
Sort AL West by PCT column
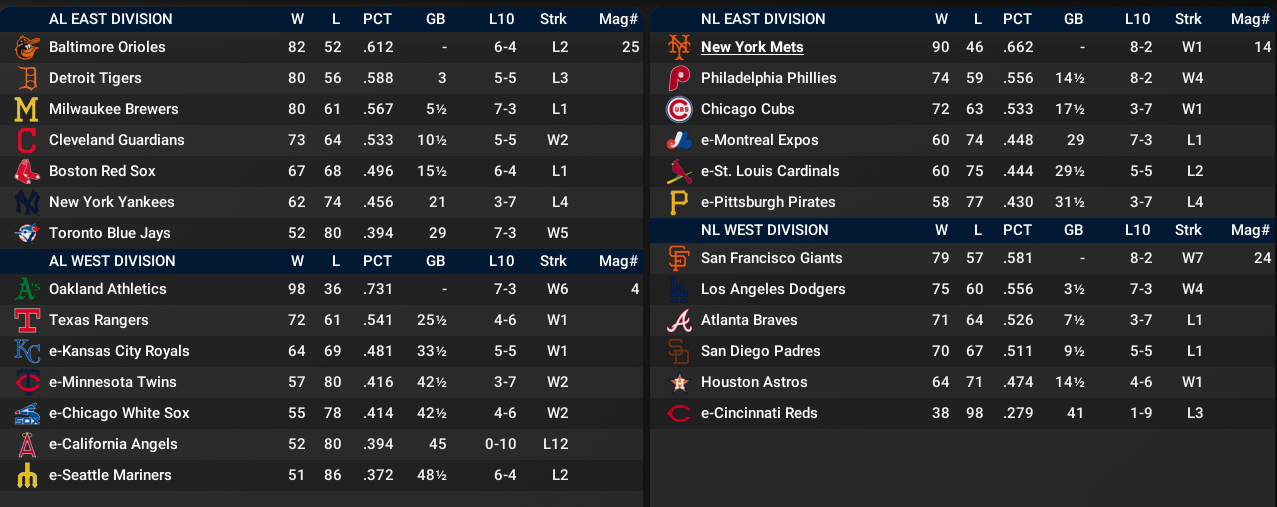pyautogui.click(x=377, y=261)
